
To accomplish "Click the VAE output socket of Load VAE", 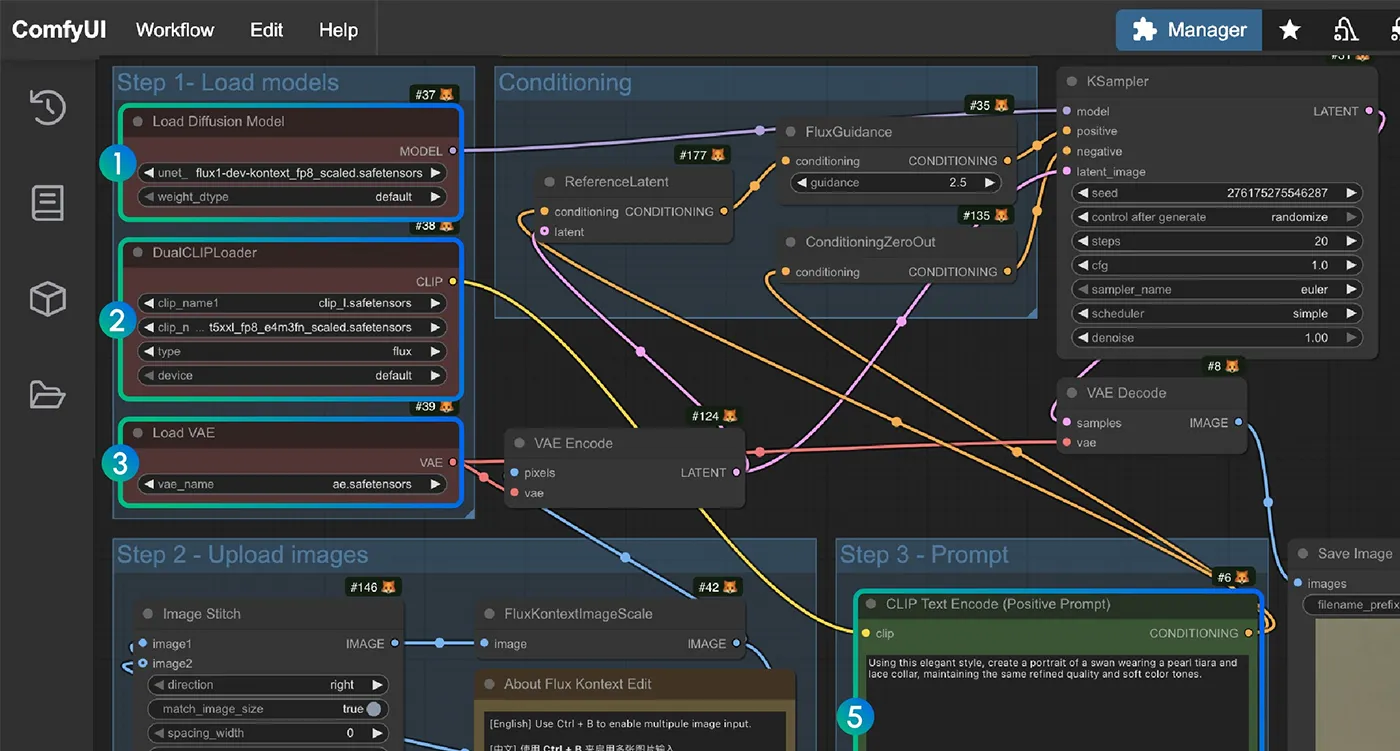I will 453,462.
